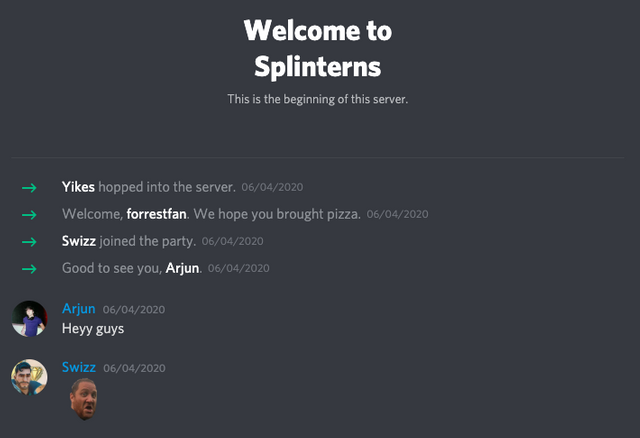Select the Yikes username in the join message

(78, 187)
